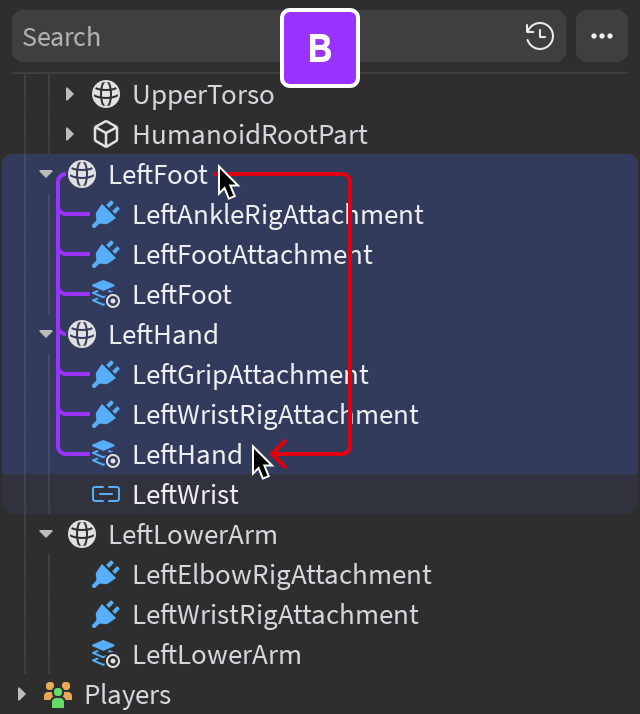640x714 pixels.
Task: Expand the Players service
Action: pyautogui.click(x=21, y=694)
